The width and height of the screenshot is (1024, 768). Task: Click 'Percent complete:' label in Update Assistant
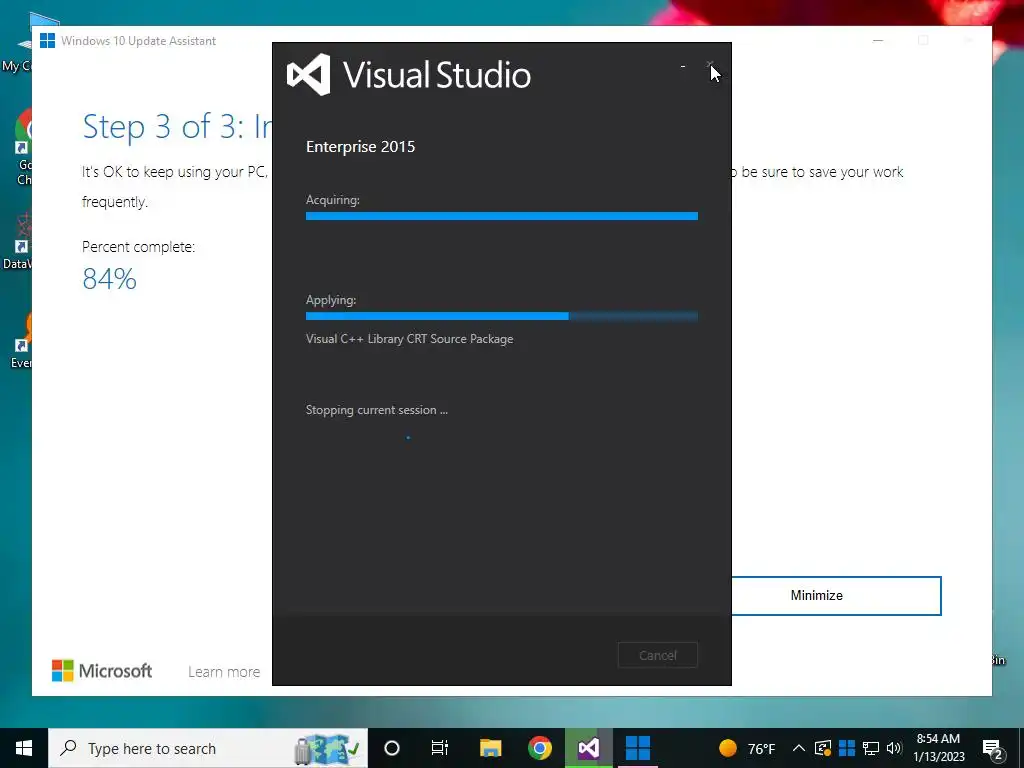point(138,247)
